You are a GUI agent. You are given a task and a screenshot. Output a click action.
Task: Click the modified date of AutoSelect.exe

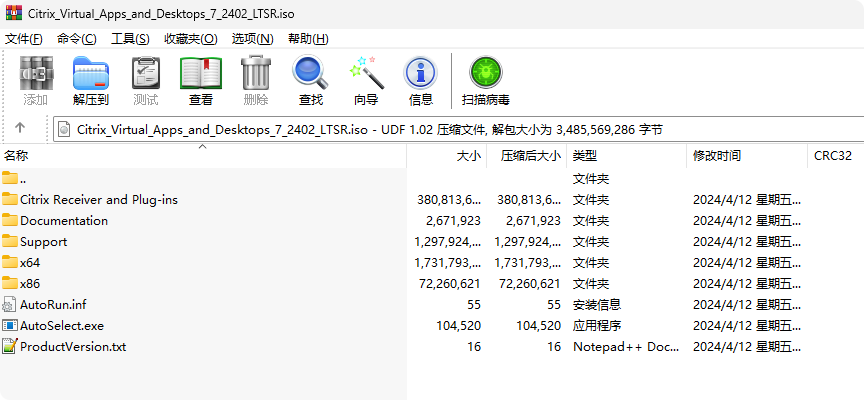[747, 325]
